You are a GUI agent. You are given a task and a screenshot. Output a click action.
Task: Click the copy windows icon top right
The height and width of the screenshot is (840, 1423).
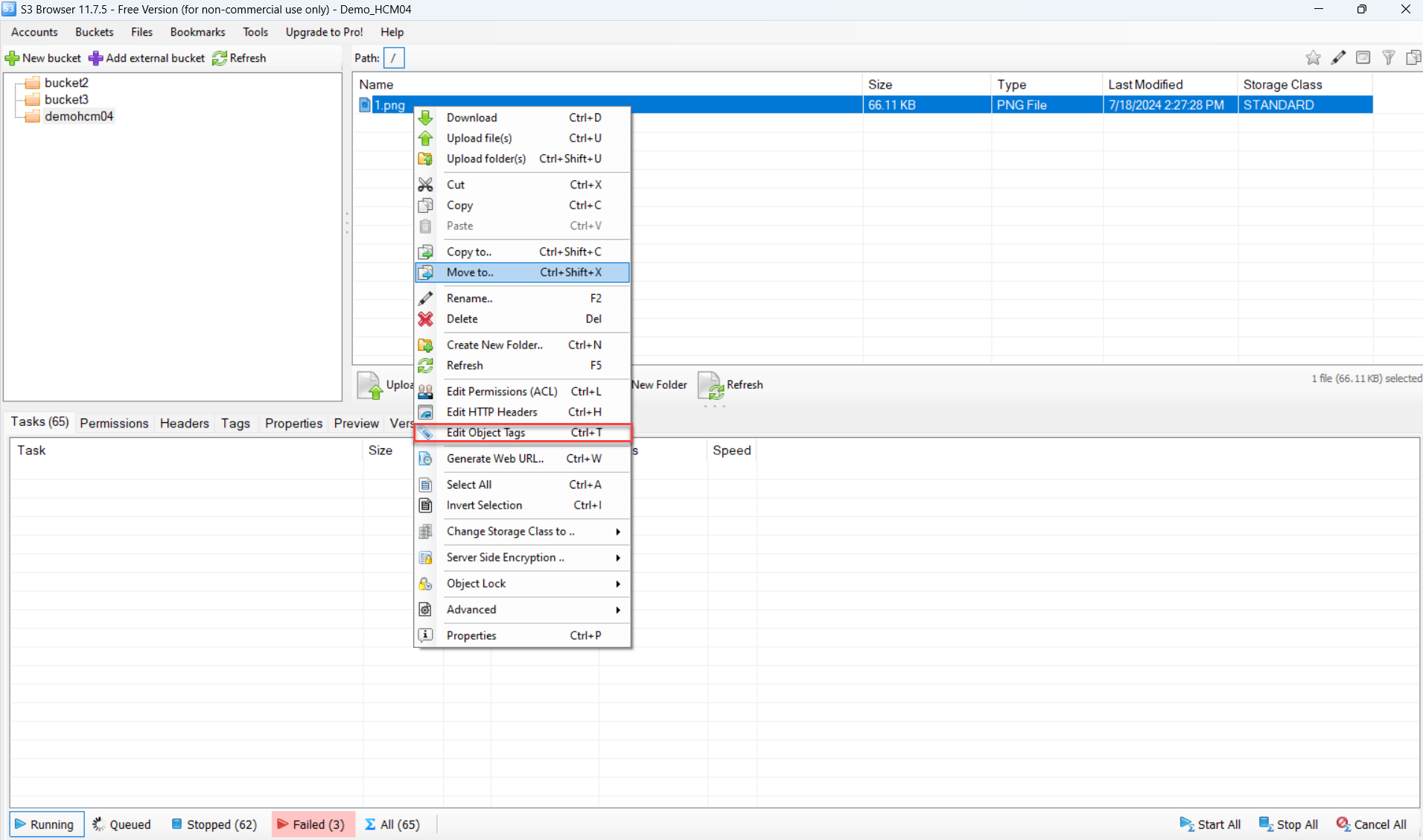point(1413,58)
